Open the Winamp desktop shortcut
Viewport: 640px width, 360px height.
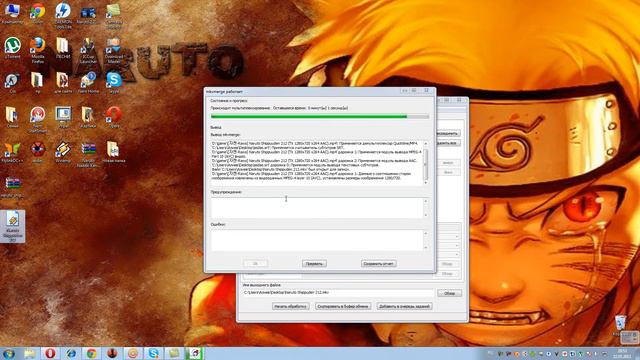[x=63, y=152]
